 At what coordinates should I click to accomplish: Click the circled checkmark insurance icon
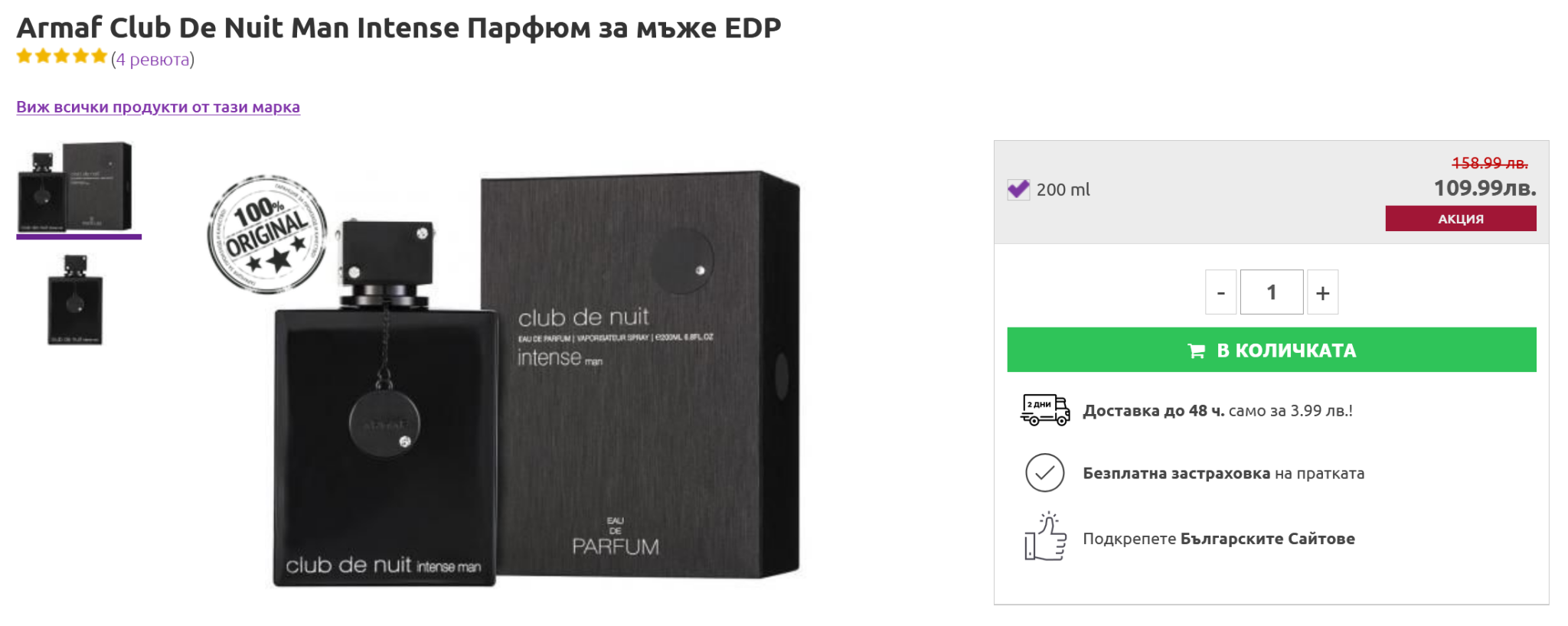pos(1044,473)
